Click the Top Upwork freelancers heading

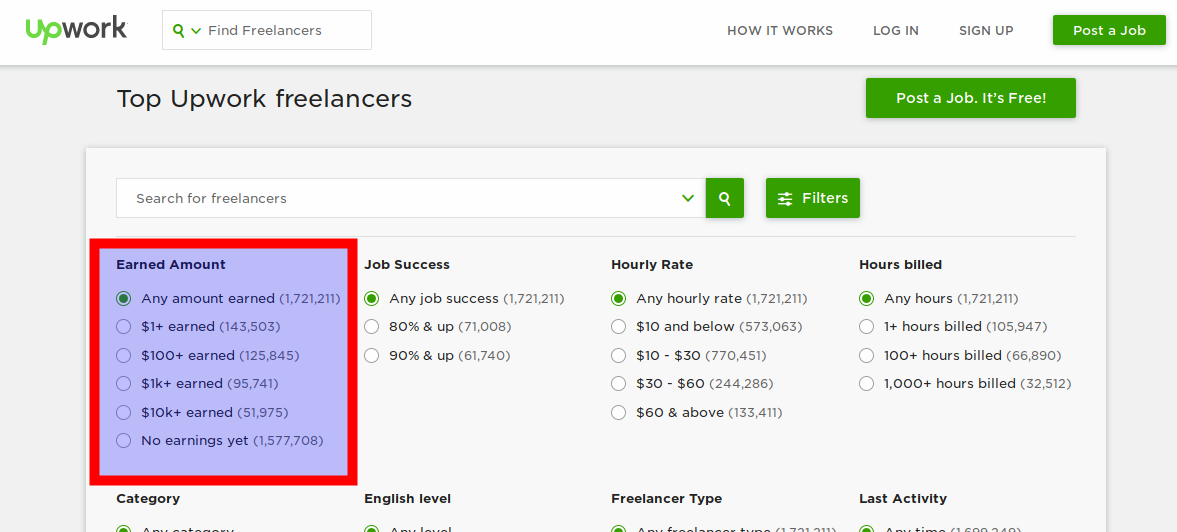pos(264,99)
